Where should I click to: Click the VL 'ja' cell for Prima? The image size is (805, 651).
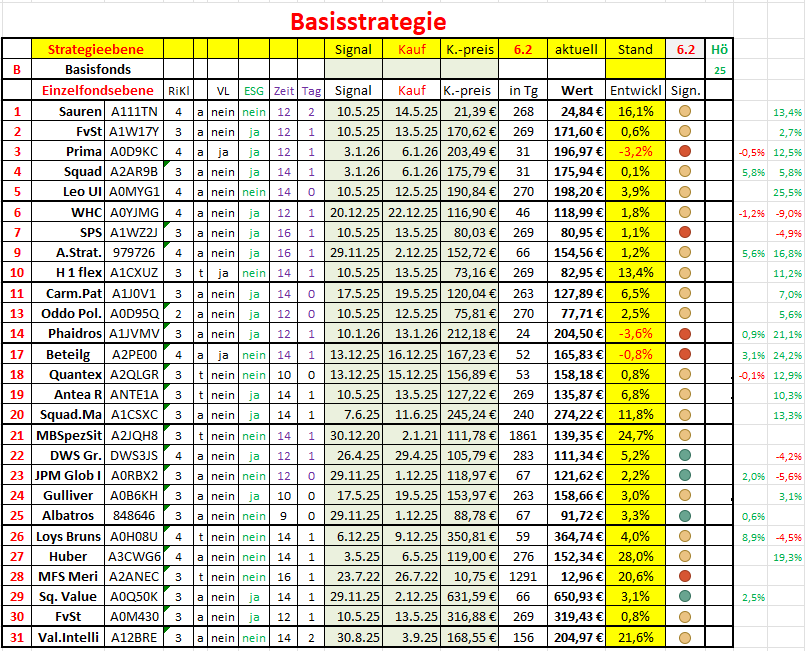[x=223, y=151]
